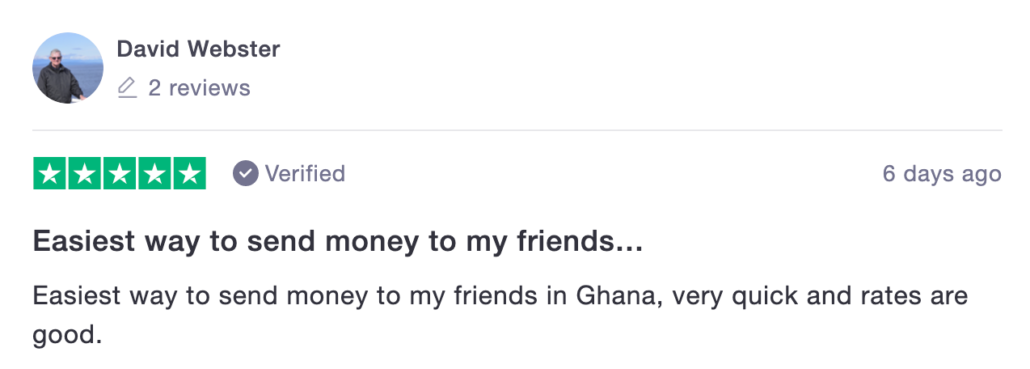Click the word good. on last line
Image resolution: width=1030 pixels, height=369 pixels.
(x=68, y=336)
